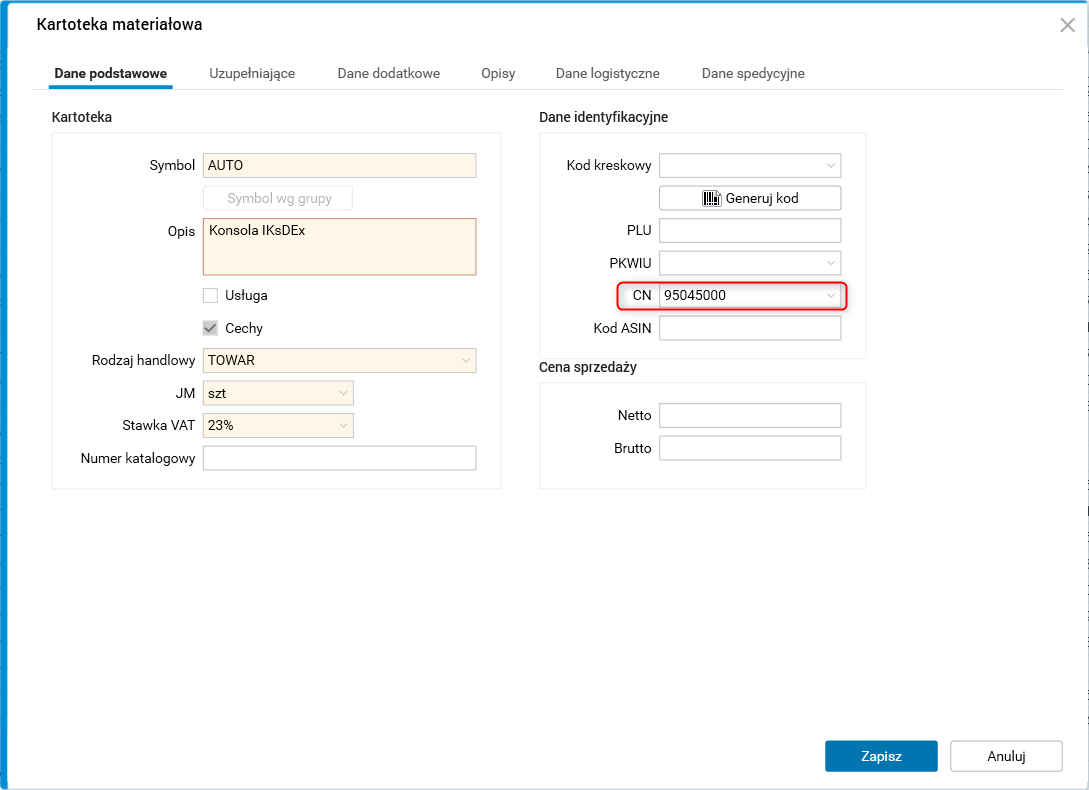Expand the CN code dropdown

click(831, 296)
